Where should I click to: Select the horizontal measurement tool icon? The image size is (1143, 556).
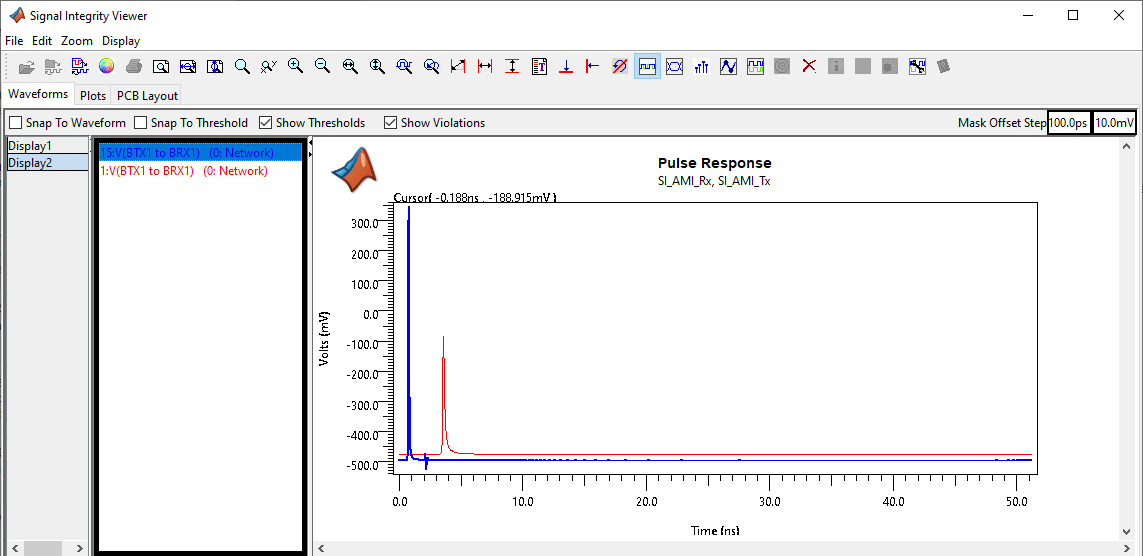click(x=485, y=66)
